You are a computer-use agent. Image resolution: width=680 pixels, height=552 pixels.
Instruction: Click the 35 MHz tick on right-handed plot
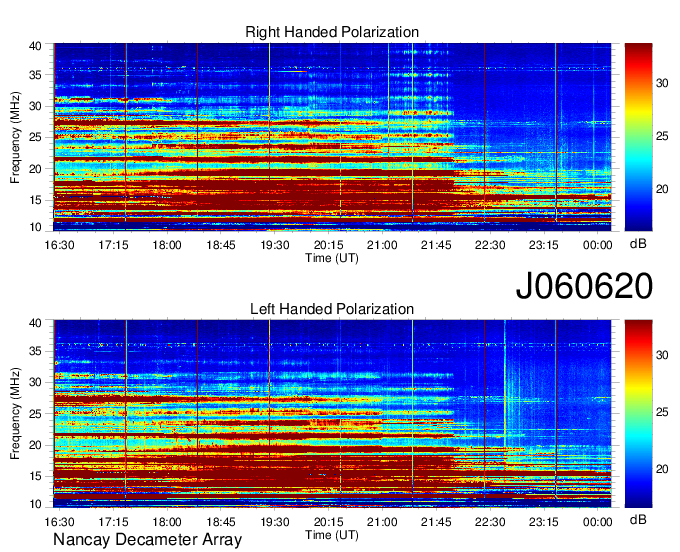point(35,75)
